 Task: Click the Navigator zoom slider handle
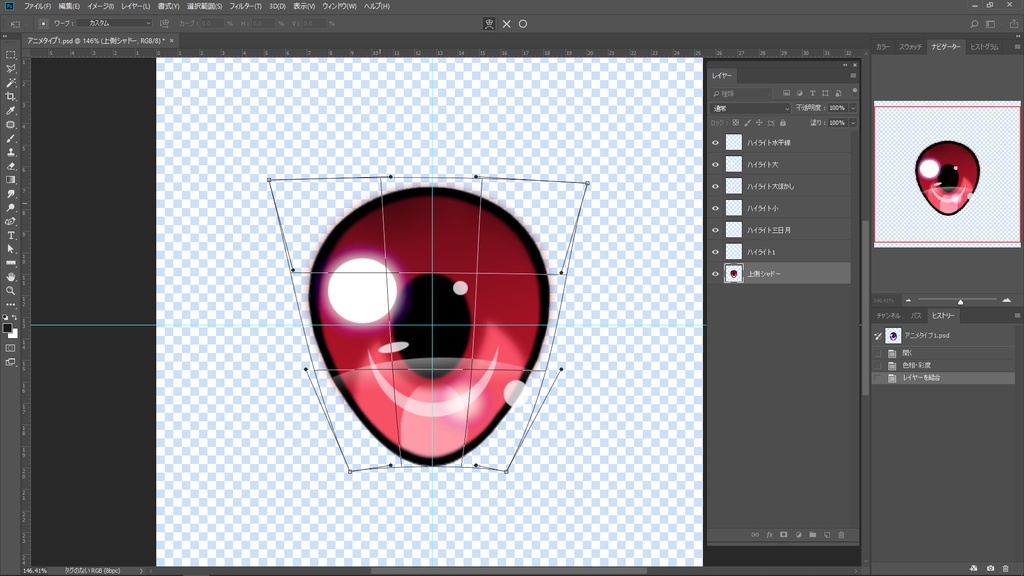960,301
